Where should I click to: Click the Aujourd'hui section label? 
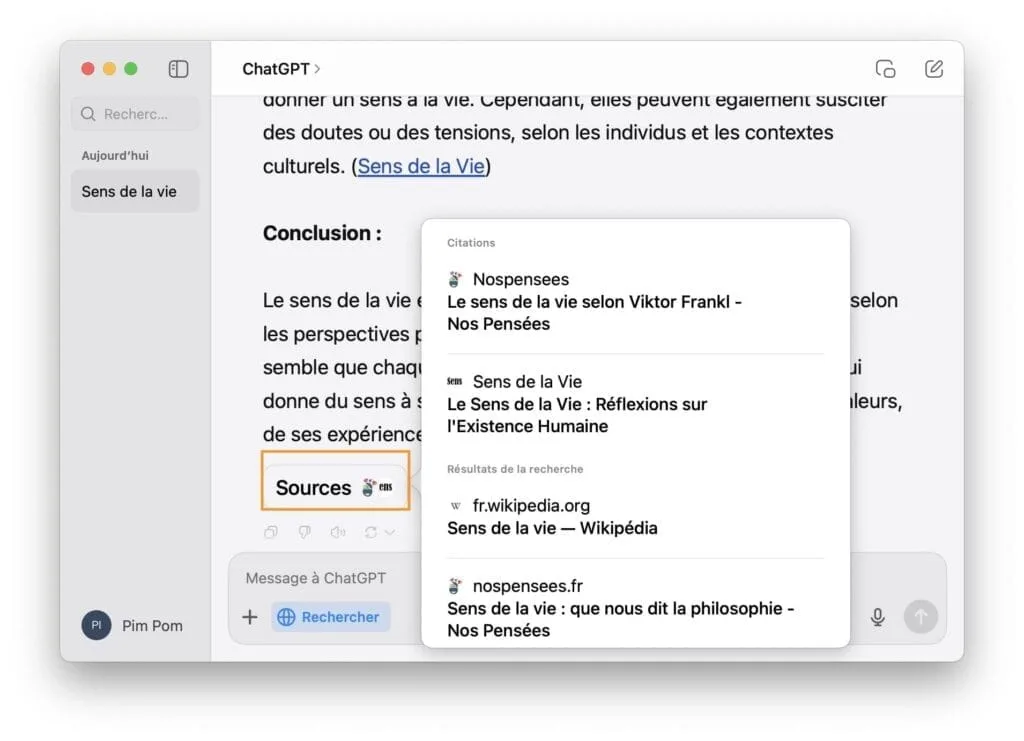point(115,155)
